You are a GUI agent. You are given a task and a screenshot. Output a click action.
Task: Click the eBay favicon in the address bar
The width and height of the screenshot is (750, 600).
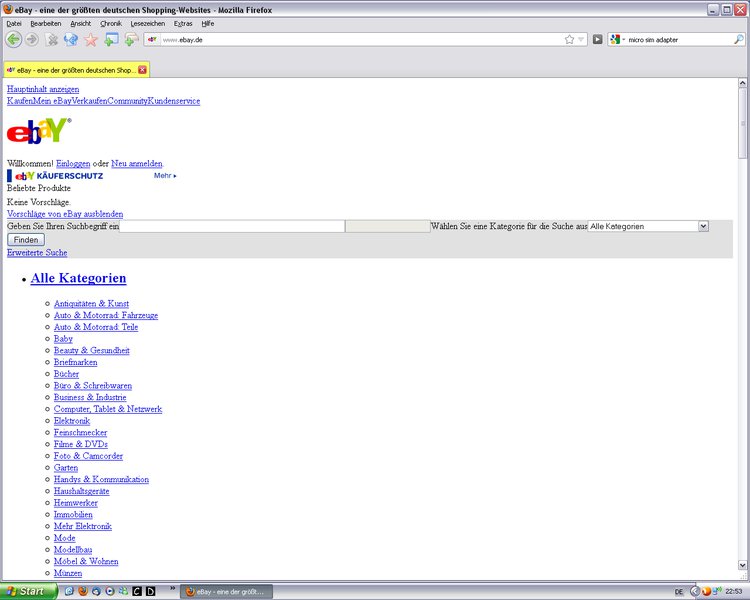coord(152,40)
